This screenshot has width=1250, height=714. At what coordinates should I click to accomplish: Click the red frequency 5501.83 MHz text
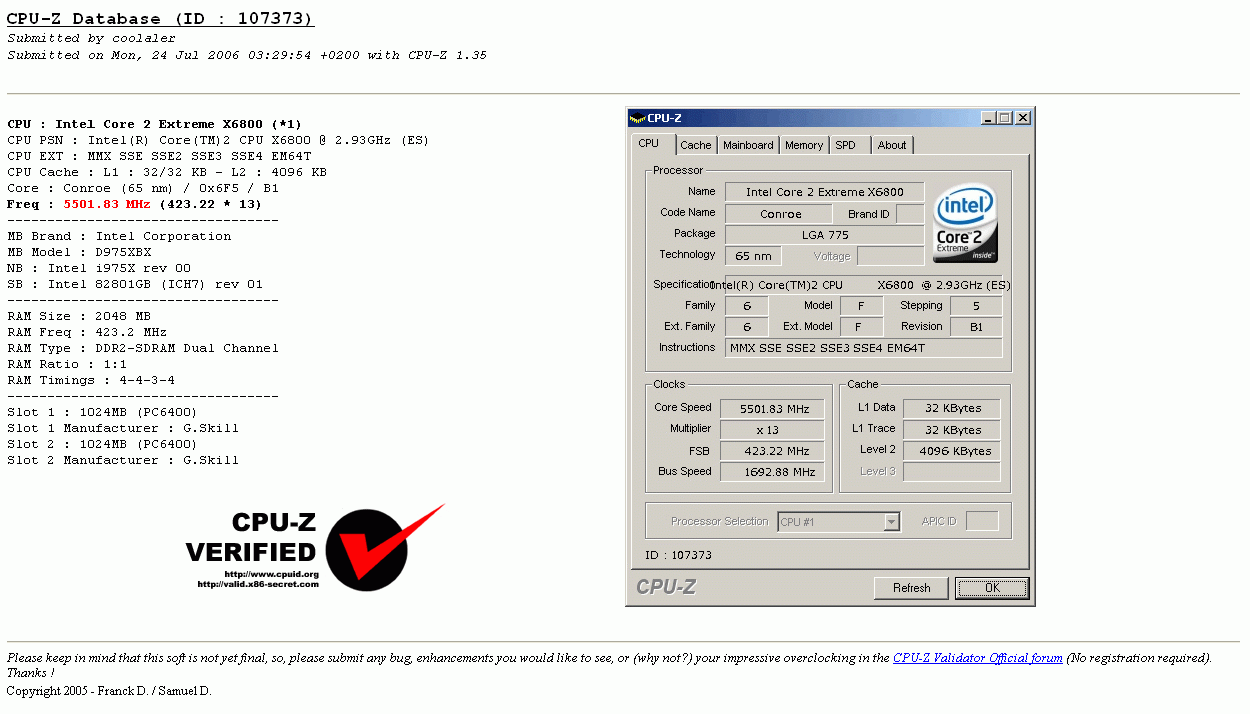(107, 204)
